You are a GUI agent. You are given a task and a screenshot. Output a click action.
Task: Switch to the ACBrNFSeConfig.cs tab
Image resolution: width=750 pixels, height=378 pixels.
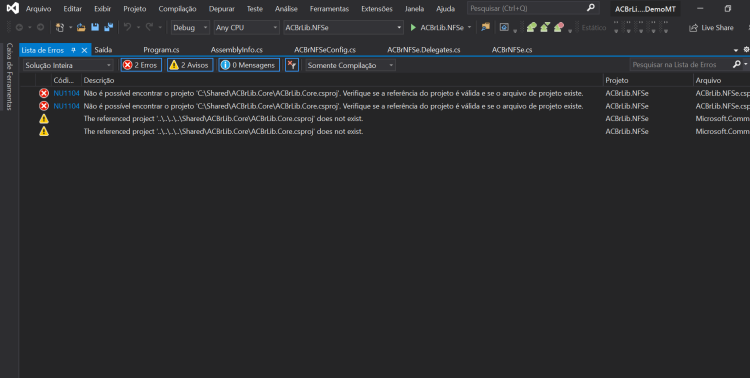coord(325,50)
